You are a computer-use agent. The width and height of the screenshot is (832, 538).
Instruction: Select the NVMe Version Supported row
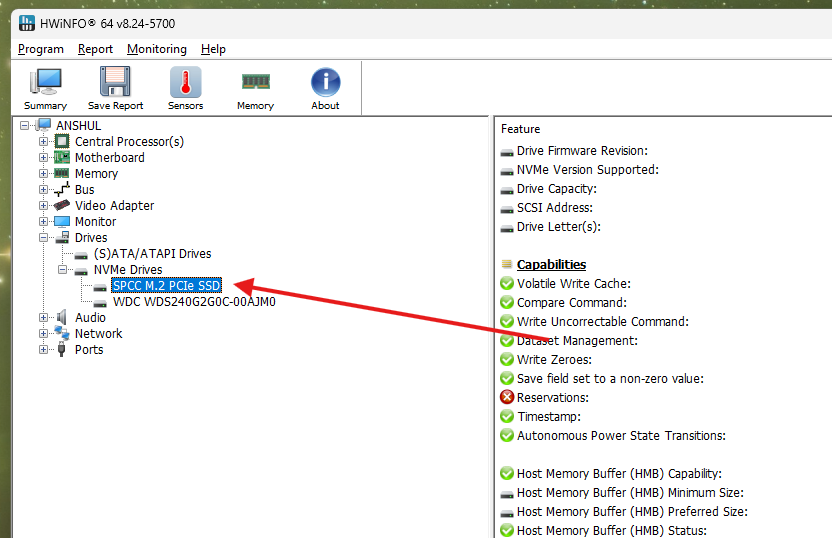pyautogui.click(x=587, y=170)
